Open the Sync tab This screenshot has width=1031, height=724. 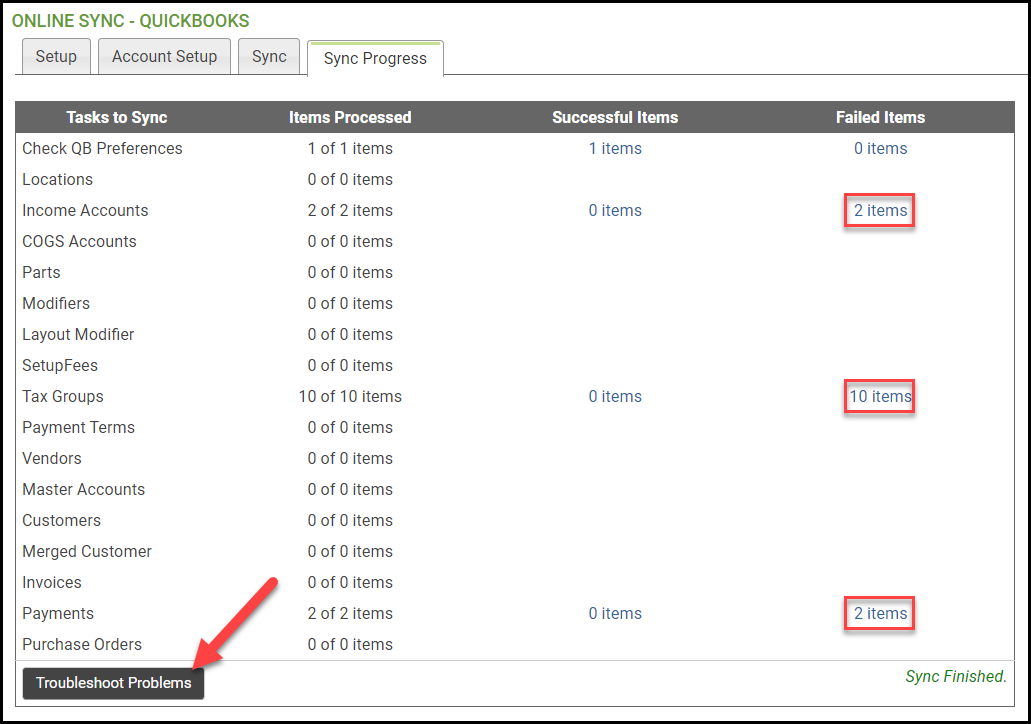click(x=269, y=57)
